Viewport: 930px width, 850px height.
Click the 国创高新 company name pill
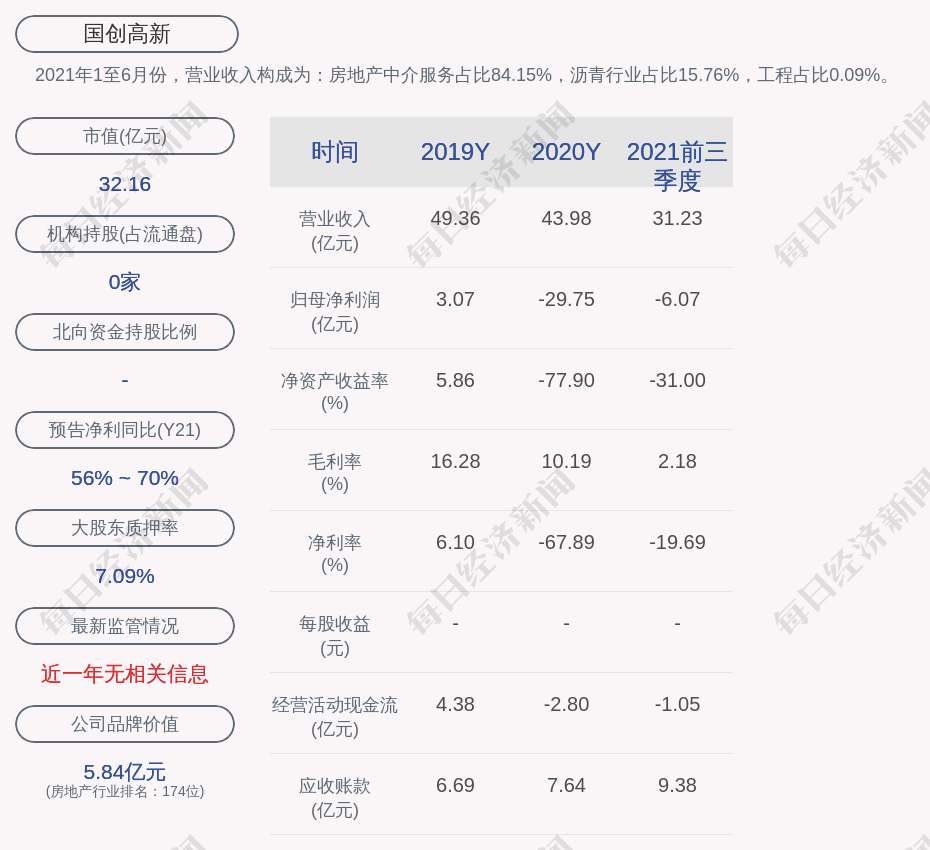point(127,34)
